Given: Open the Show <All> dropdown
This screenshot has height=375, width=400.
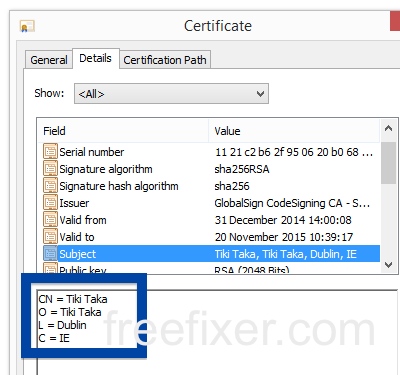Looking at the screenshot, I should 171,94.
